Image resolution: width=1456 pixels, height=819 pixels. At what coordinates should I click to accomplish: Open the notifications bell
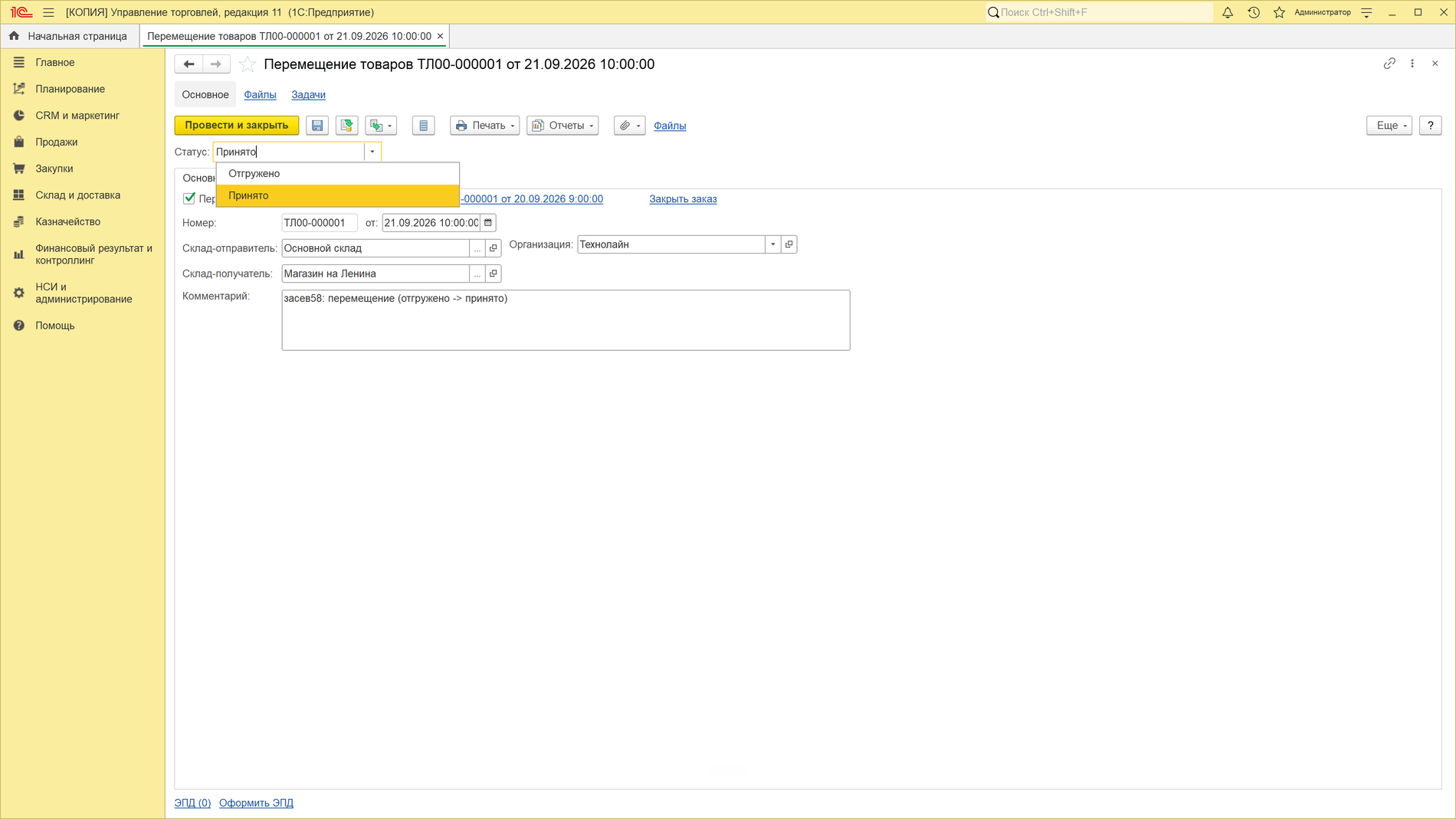[1228, 12]
